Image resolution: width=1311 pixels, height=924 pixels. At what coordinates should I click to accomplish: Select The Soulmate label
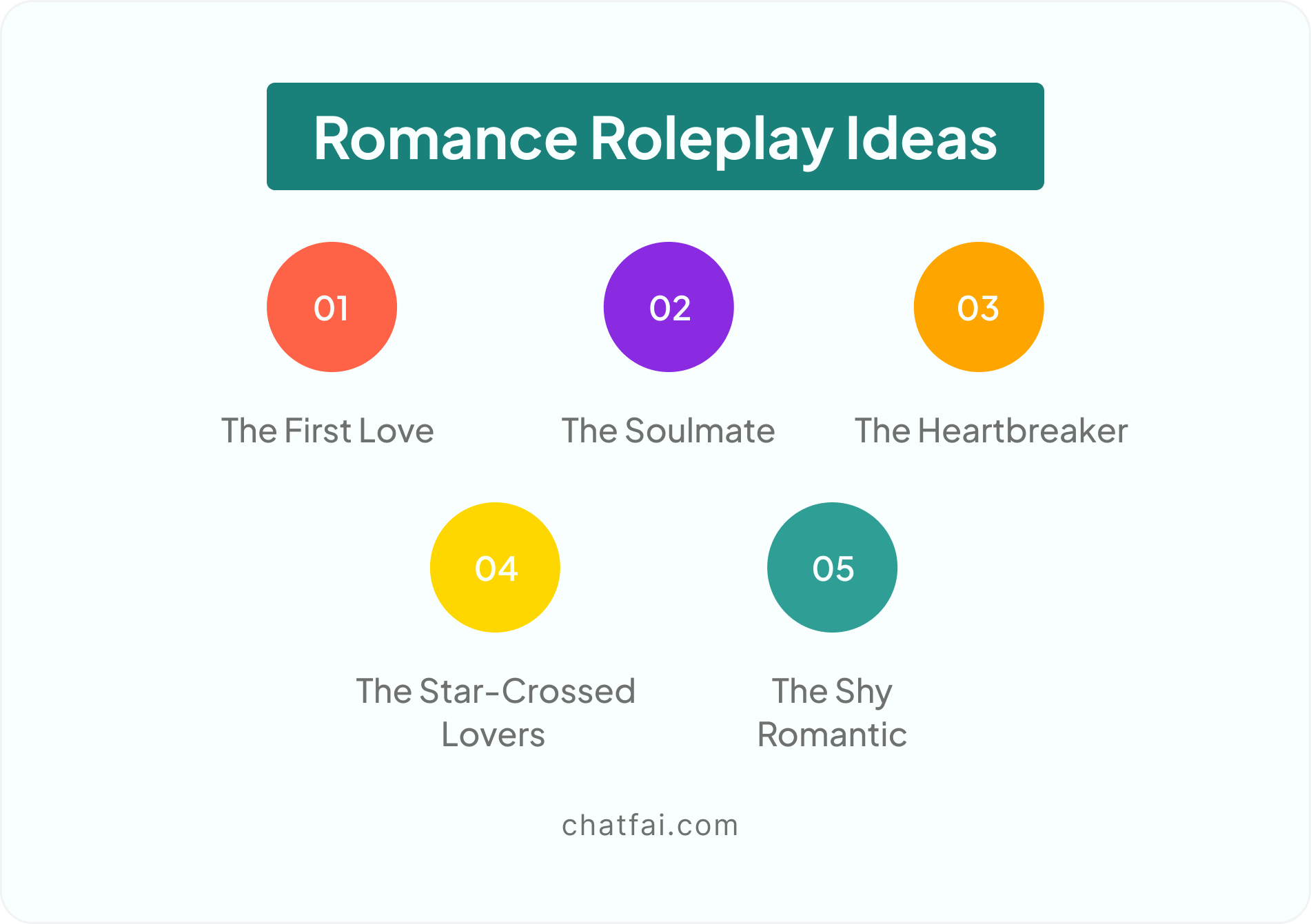tap(669, 431)
